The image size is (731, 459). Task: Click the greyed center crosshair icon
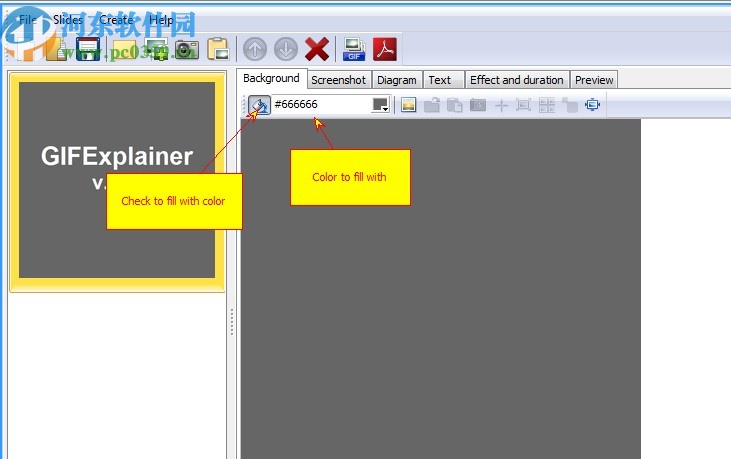point(501,105)
